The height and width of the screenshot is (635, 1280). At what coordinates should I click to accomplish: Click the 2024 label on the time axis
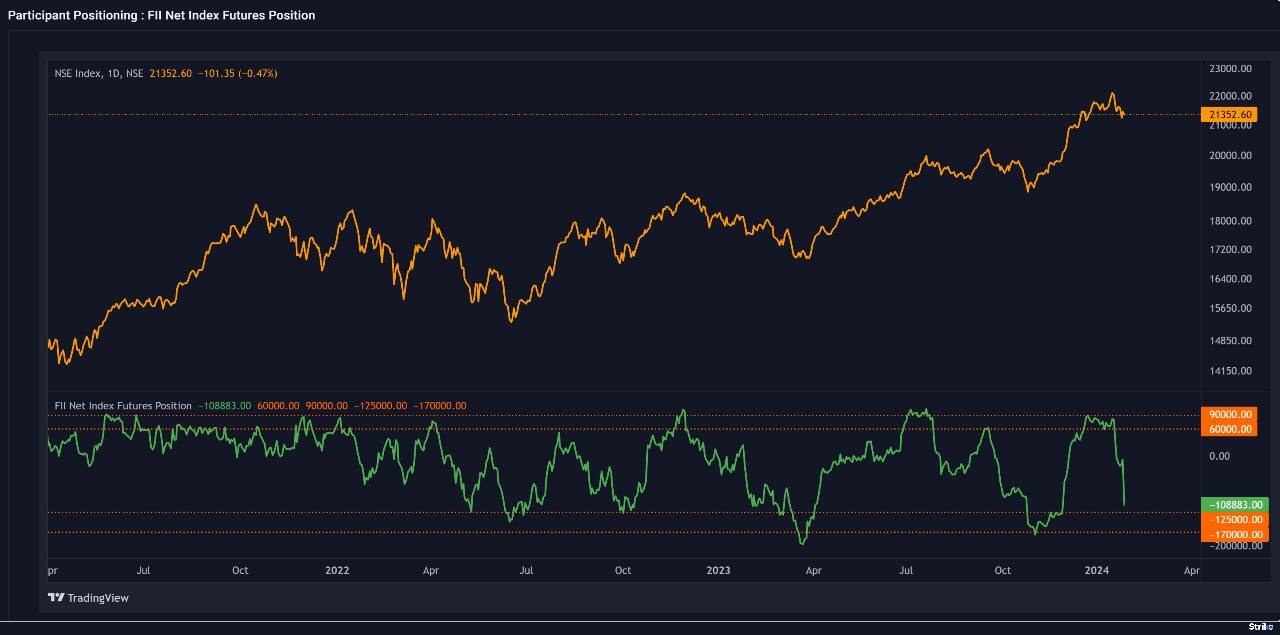click(1097, 571)
